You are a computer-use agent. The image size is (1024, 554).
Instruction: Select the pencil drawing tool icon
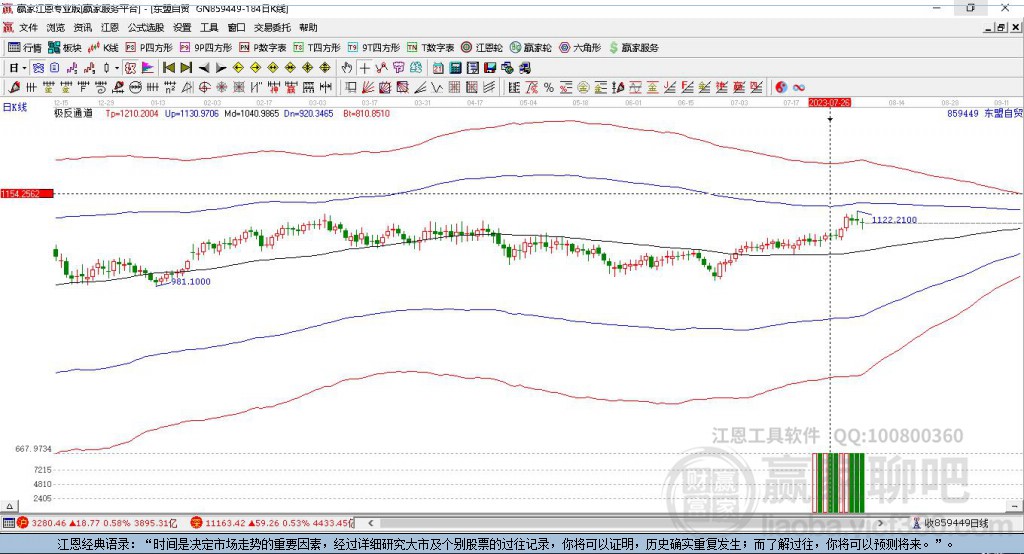[14, 87]
